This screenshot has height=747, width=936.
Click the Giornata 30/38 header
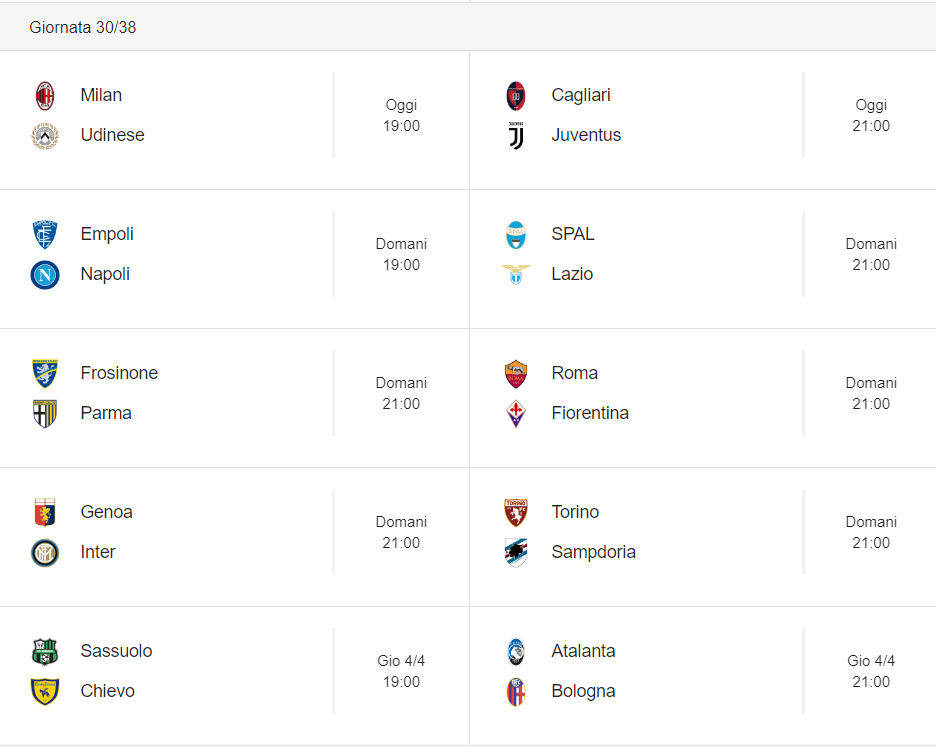(82, 27)
